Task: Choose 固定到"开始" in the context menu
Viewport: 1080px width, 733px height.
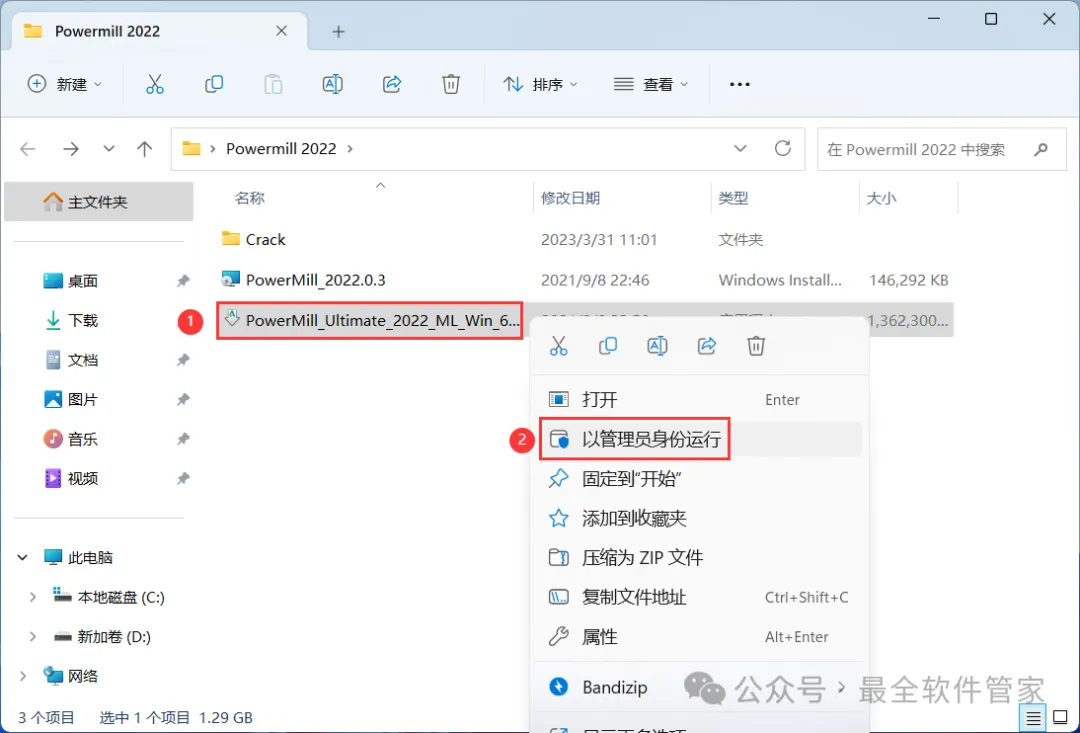Action: [699, 479]
